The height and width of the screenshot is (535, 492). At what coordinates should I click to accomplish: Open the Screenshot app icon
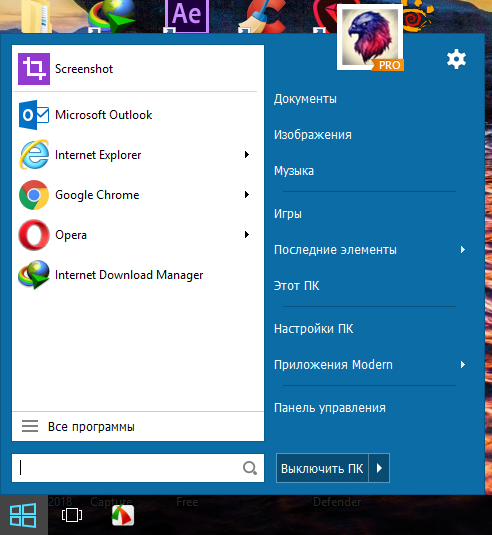click(34, 69)
